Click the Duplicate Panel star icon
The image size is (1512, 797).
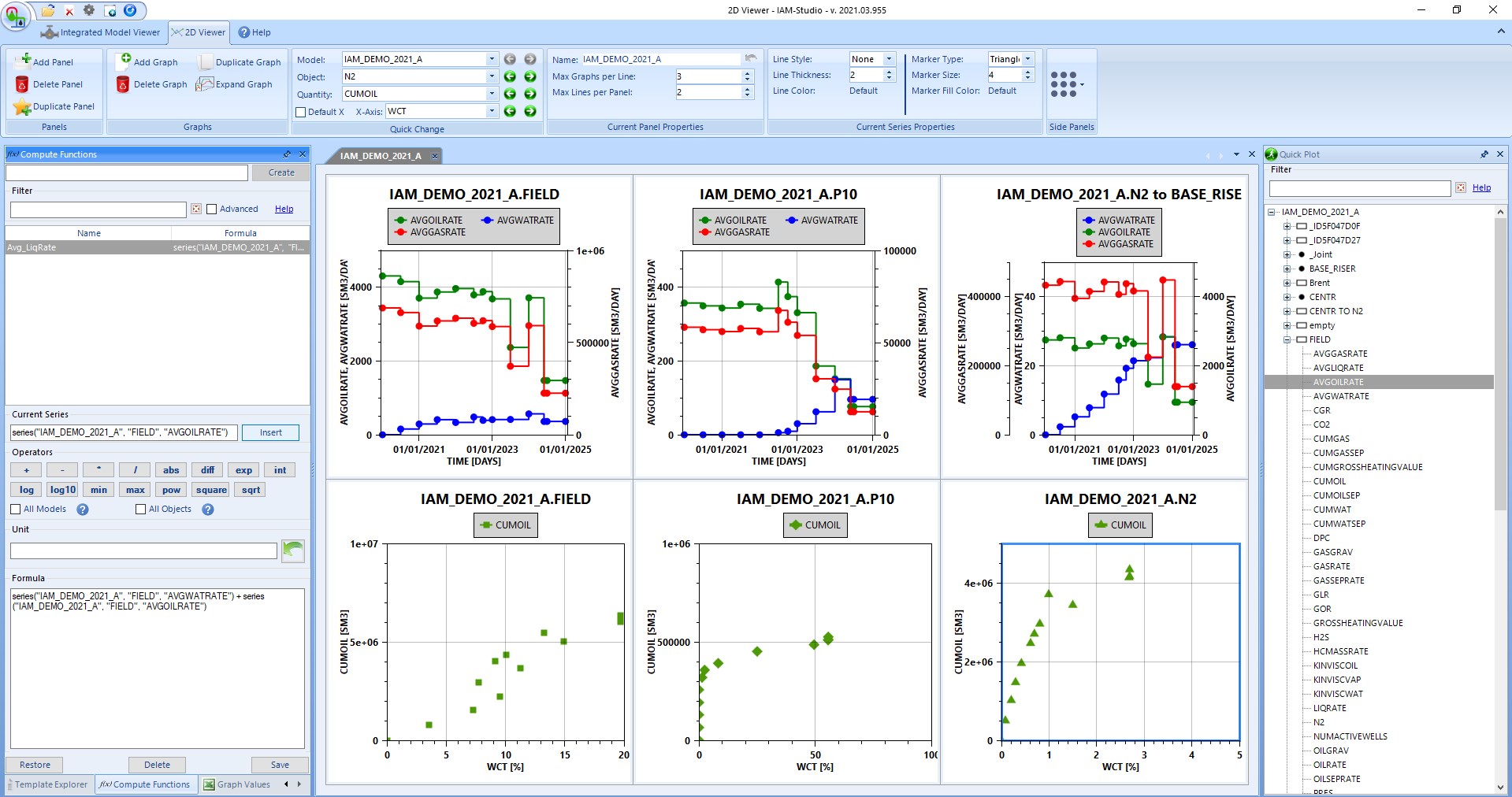(x=22, y=106)
